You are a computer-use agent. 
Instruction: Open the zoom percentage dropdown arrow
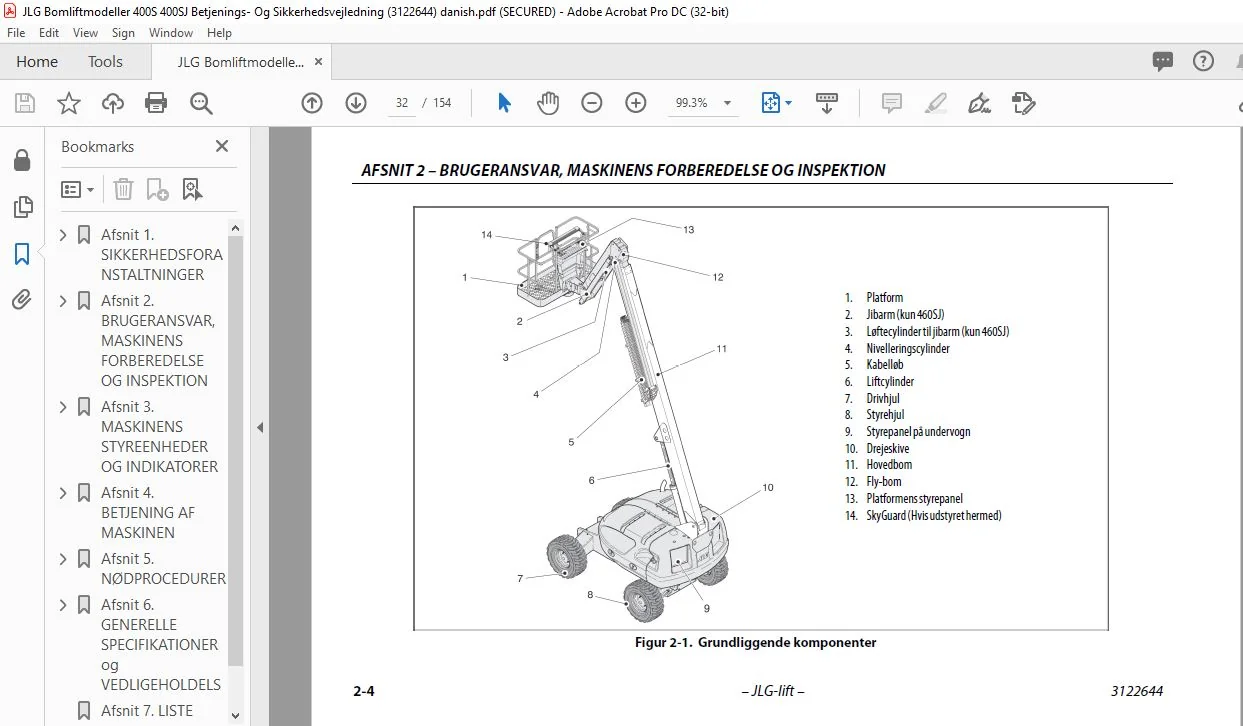click(727, 103)
